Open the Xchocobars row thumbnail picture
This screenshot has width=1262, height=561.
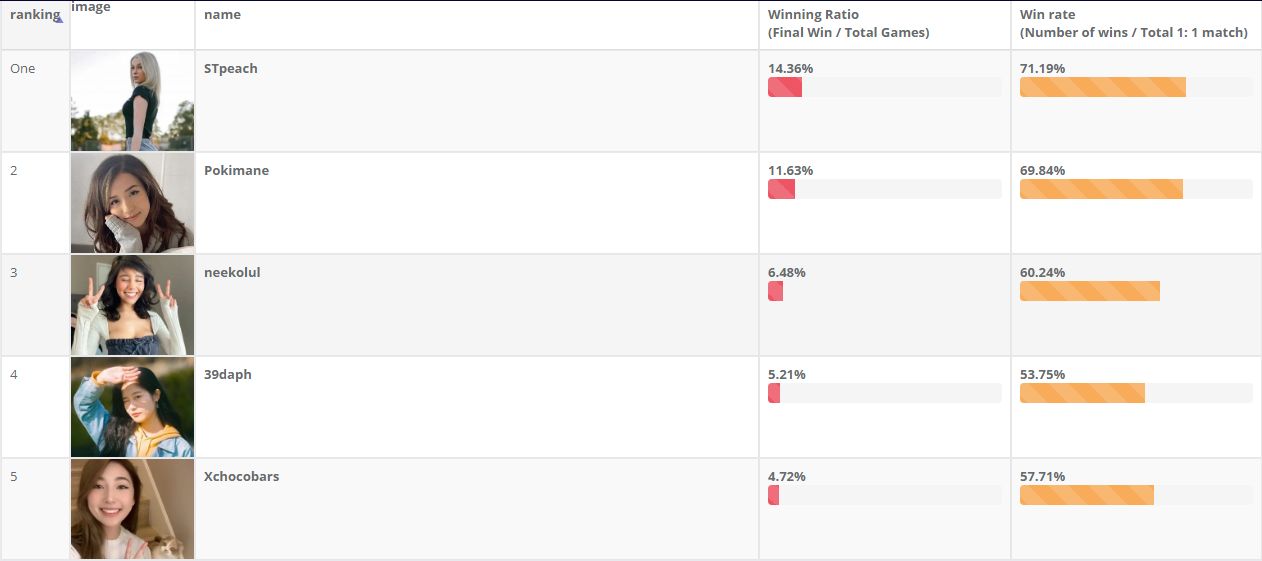[132, 509]
